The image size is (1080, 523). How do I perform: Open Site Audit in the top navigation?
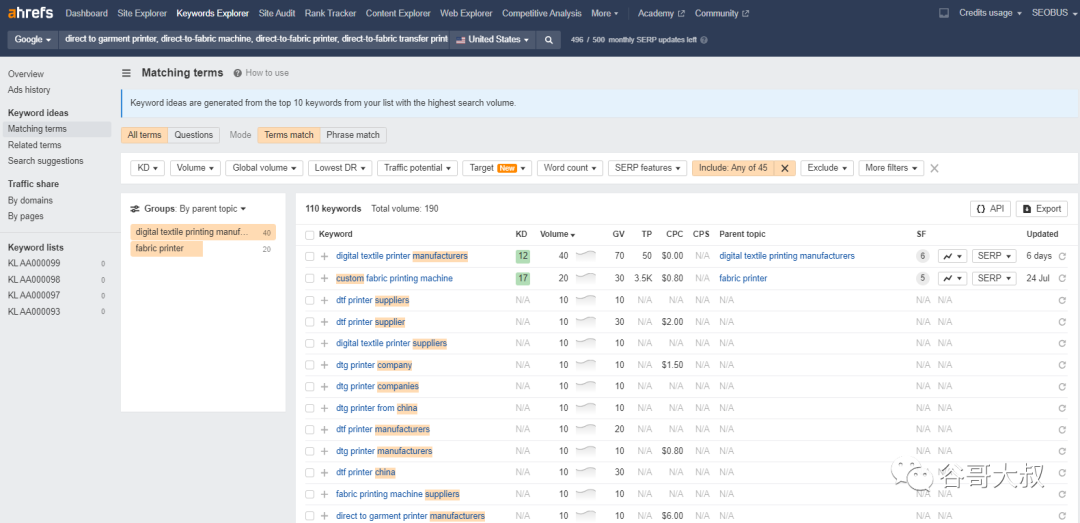click(278, 13)
